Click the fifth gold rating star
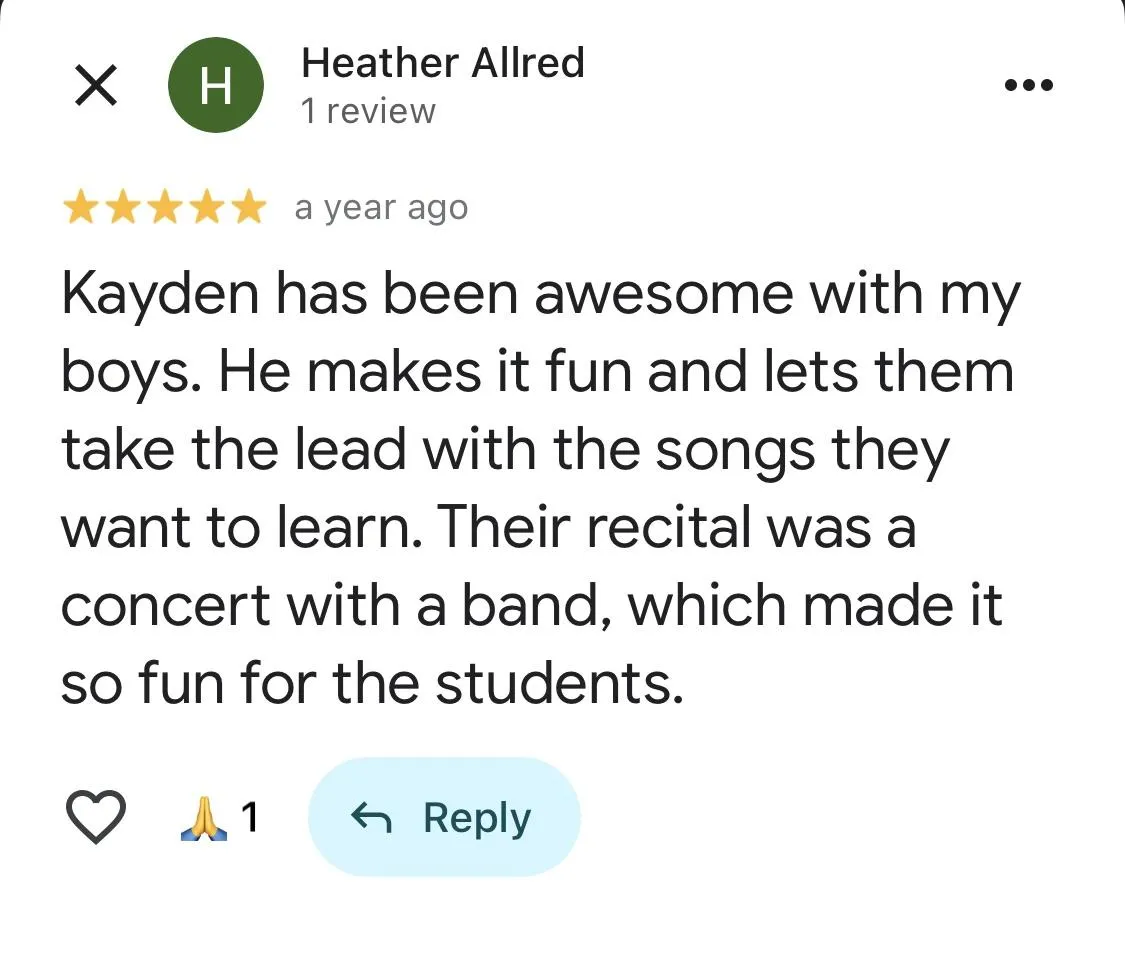Image resolution: width=1125 pixels, height=965 pixels. point(249,207)
